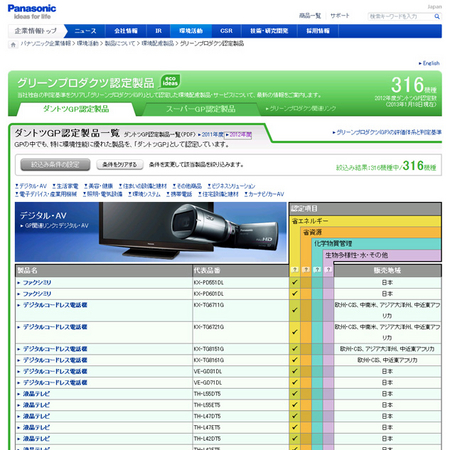Image resolution: width=450 pixels, height=450 pixels.
Task: Focus the keyword search field
Action: [401, 16]
